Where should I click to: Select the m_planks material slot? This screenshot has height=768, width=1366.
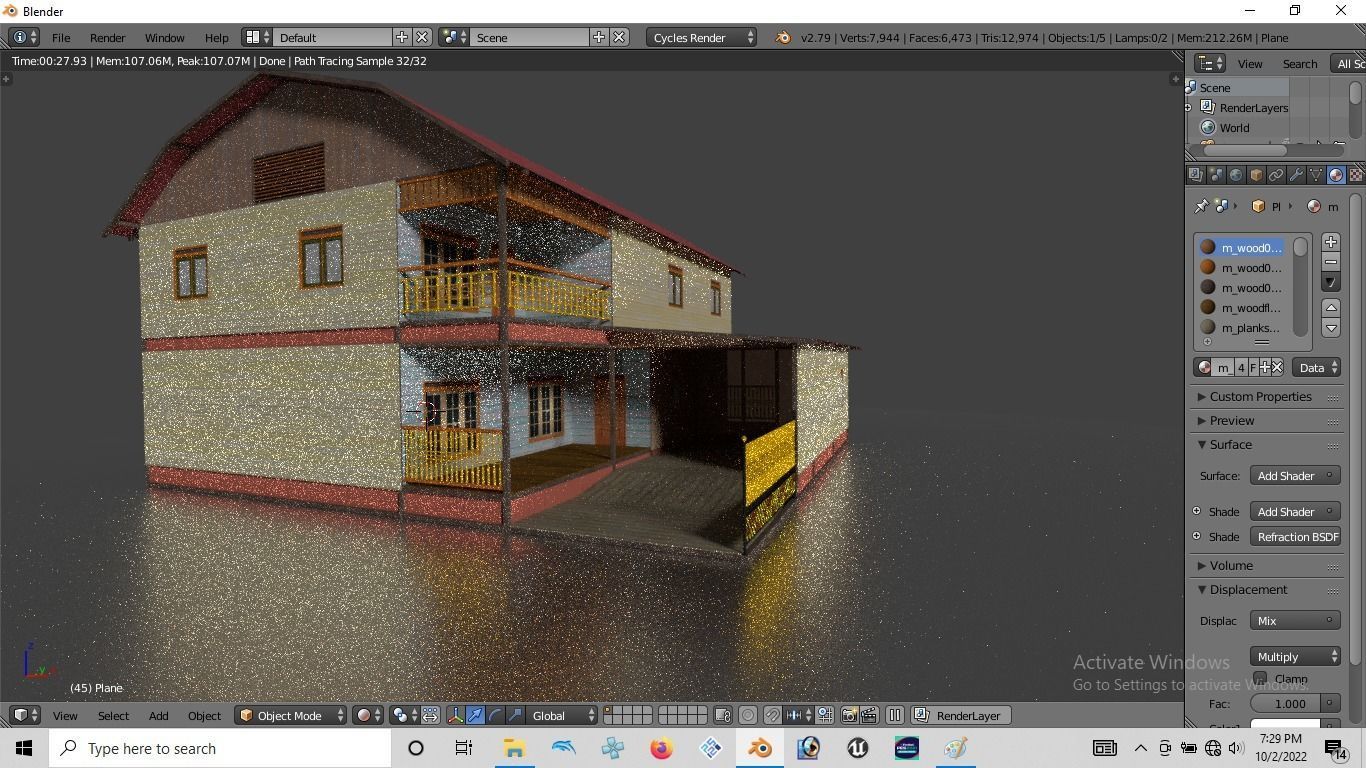click(x=1242, y=328)
